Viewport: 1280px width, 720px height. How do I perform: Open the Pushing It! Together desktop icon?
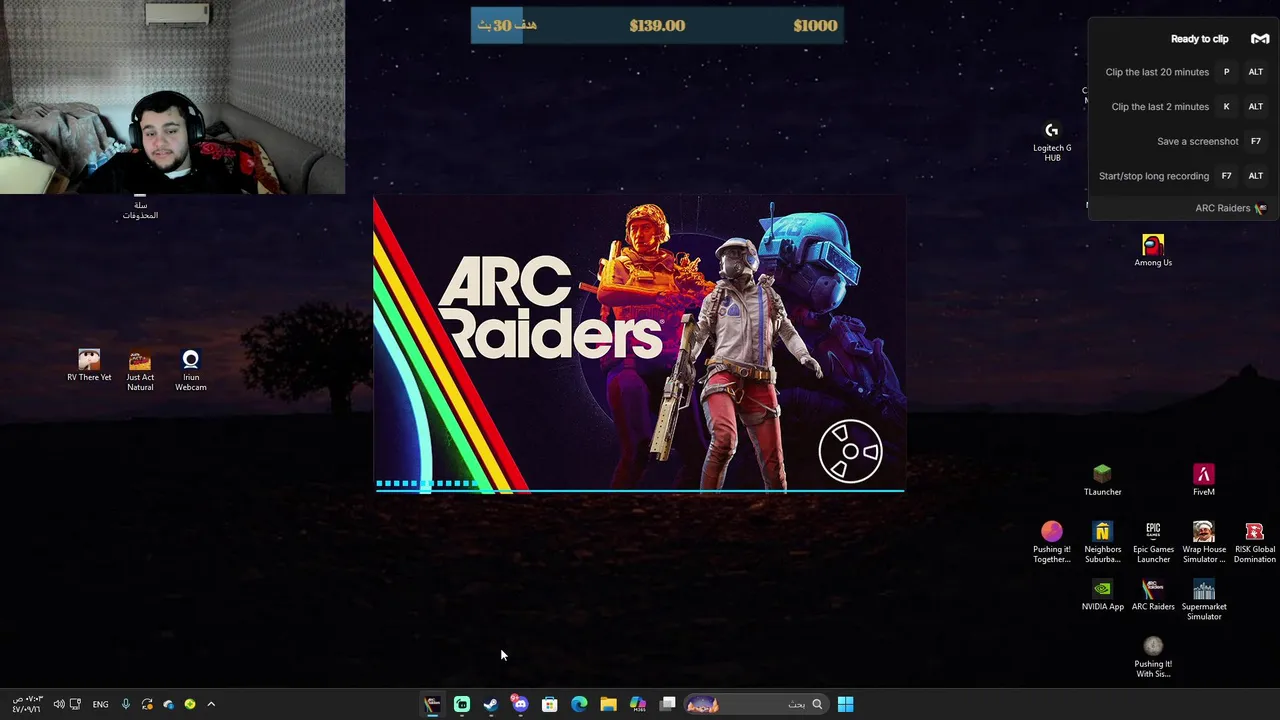(1051, 542)
